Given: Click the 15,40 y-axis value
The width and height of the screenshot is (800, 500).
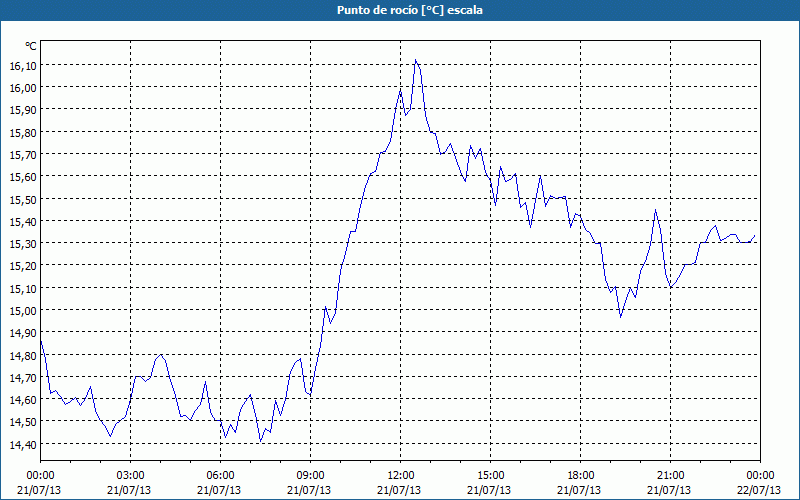Looking at the screenshot, I should tap(23, 221).
